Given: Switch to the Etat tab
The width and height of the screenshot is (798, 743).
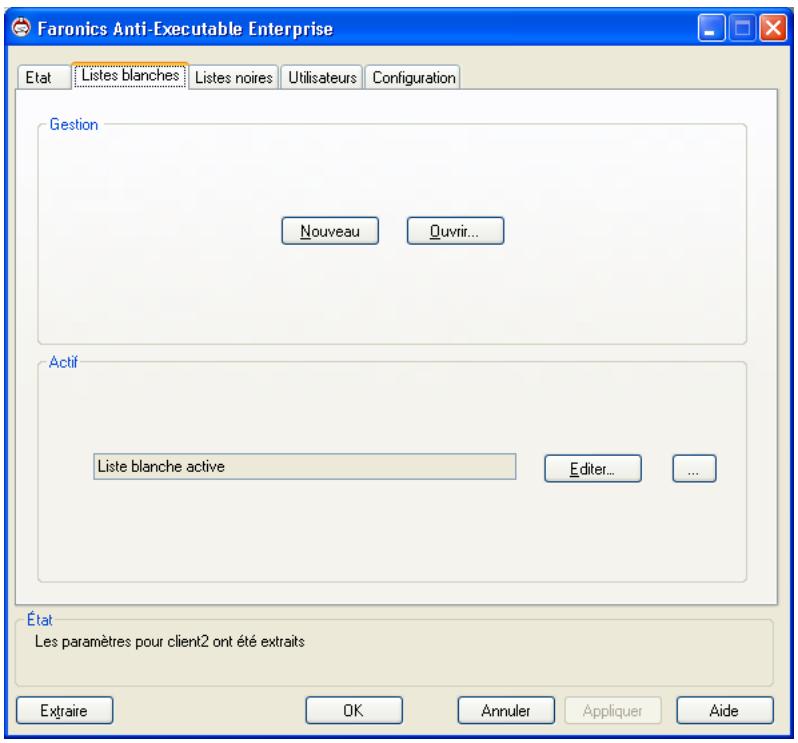Looking at the screenshot, I should 43,77.
